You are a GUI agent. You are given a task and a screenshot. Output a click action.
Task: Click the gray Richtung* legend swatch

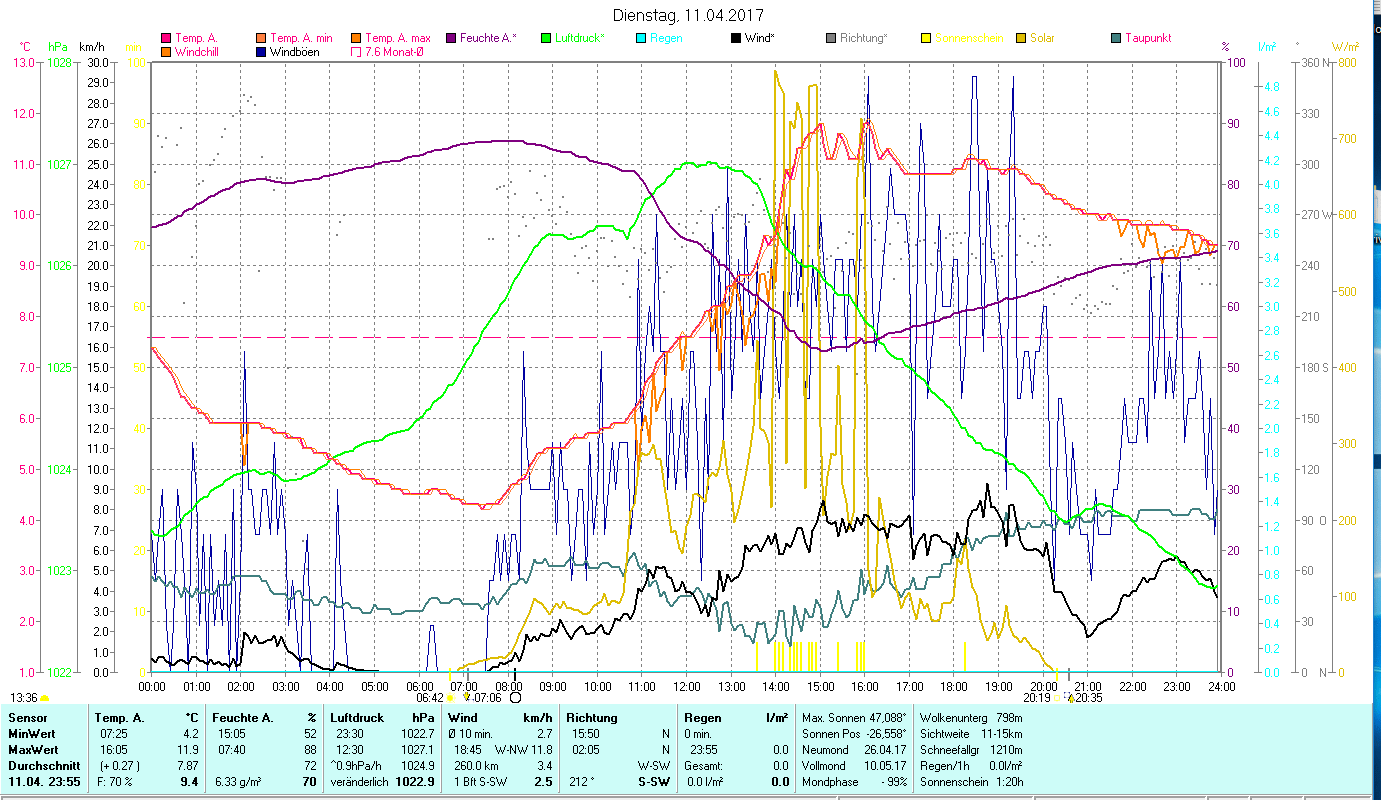pyautogui.click(x=831, y=39)
